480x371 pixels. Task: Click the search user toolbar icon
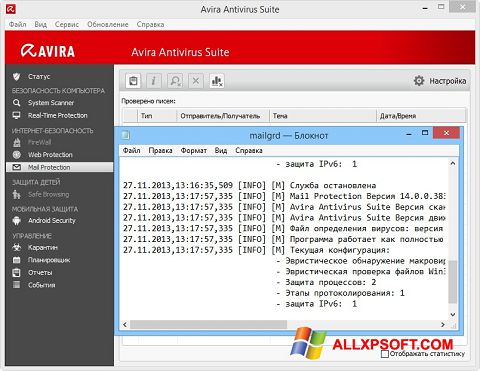175,81
